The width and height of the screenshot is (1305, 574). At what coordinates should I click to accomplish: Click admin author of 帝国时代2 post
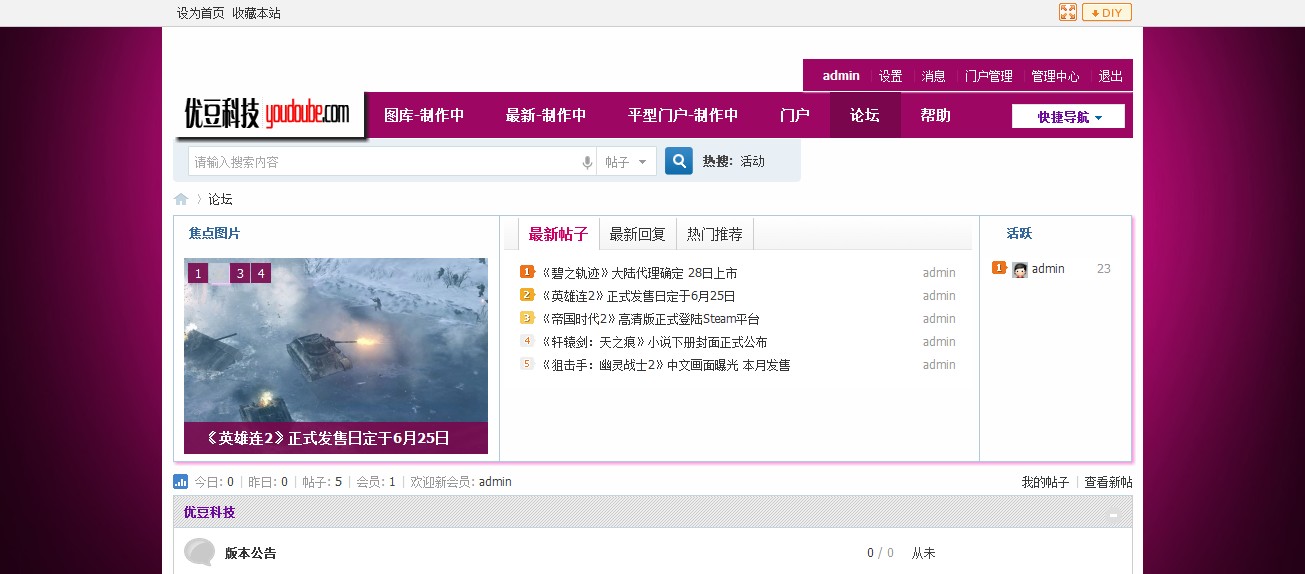(939, 319)
